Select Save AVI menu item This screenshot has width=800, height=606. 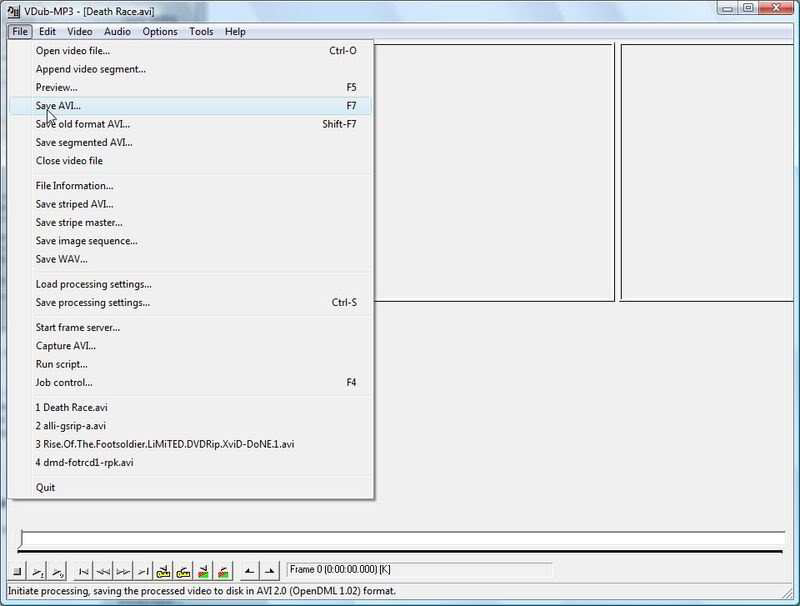[x=191, y=106]
